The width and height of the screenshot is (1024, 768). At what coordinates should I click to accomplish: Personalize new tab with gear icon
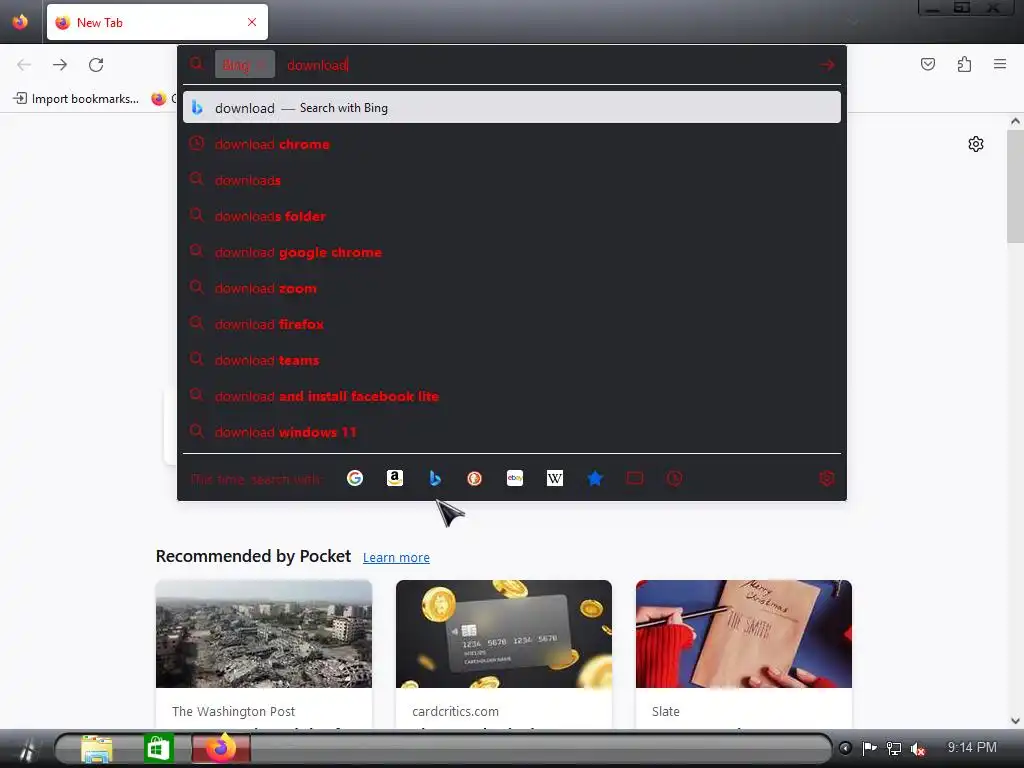click(976, 144)
